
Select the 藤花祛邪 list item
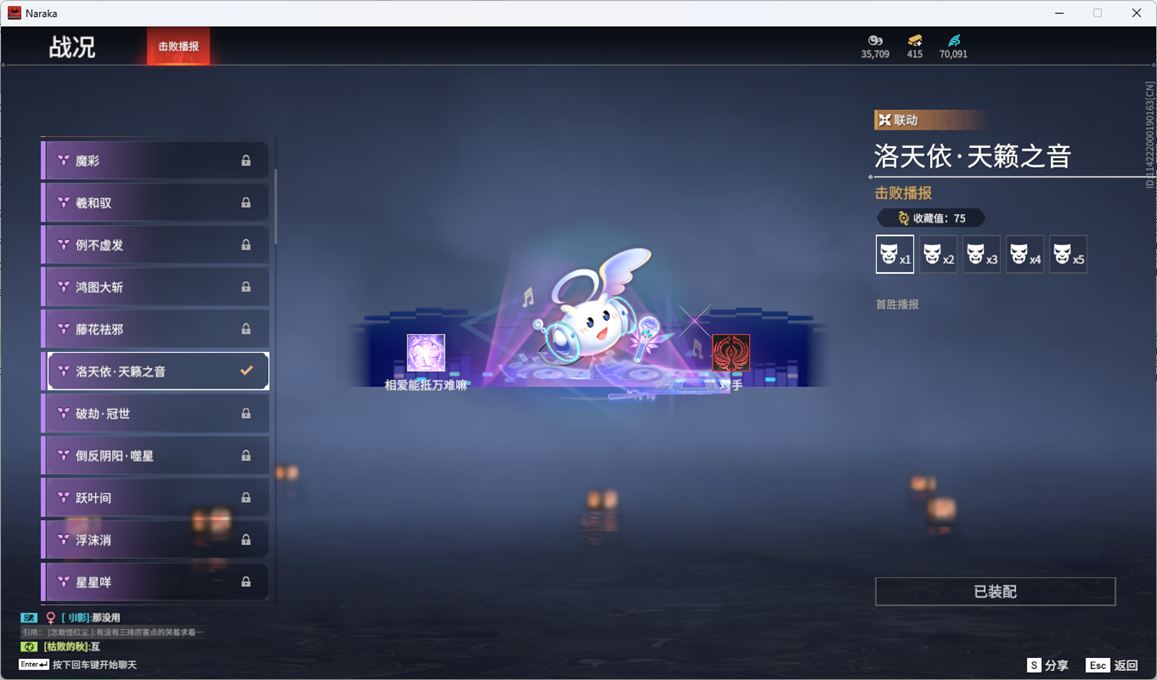click(155, 329)
